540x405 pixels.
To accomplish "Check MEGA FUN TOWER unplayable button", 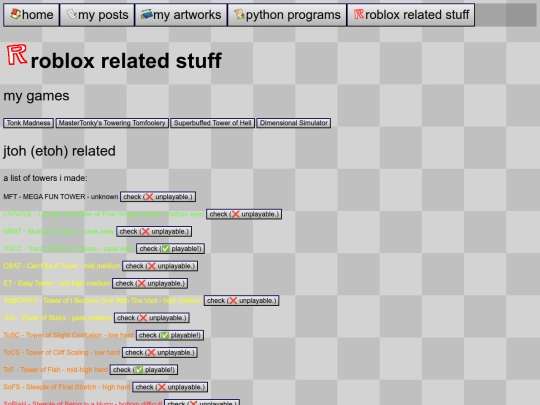I will 158,197.
